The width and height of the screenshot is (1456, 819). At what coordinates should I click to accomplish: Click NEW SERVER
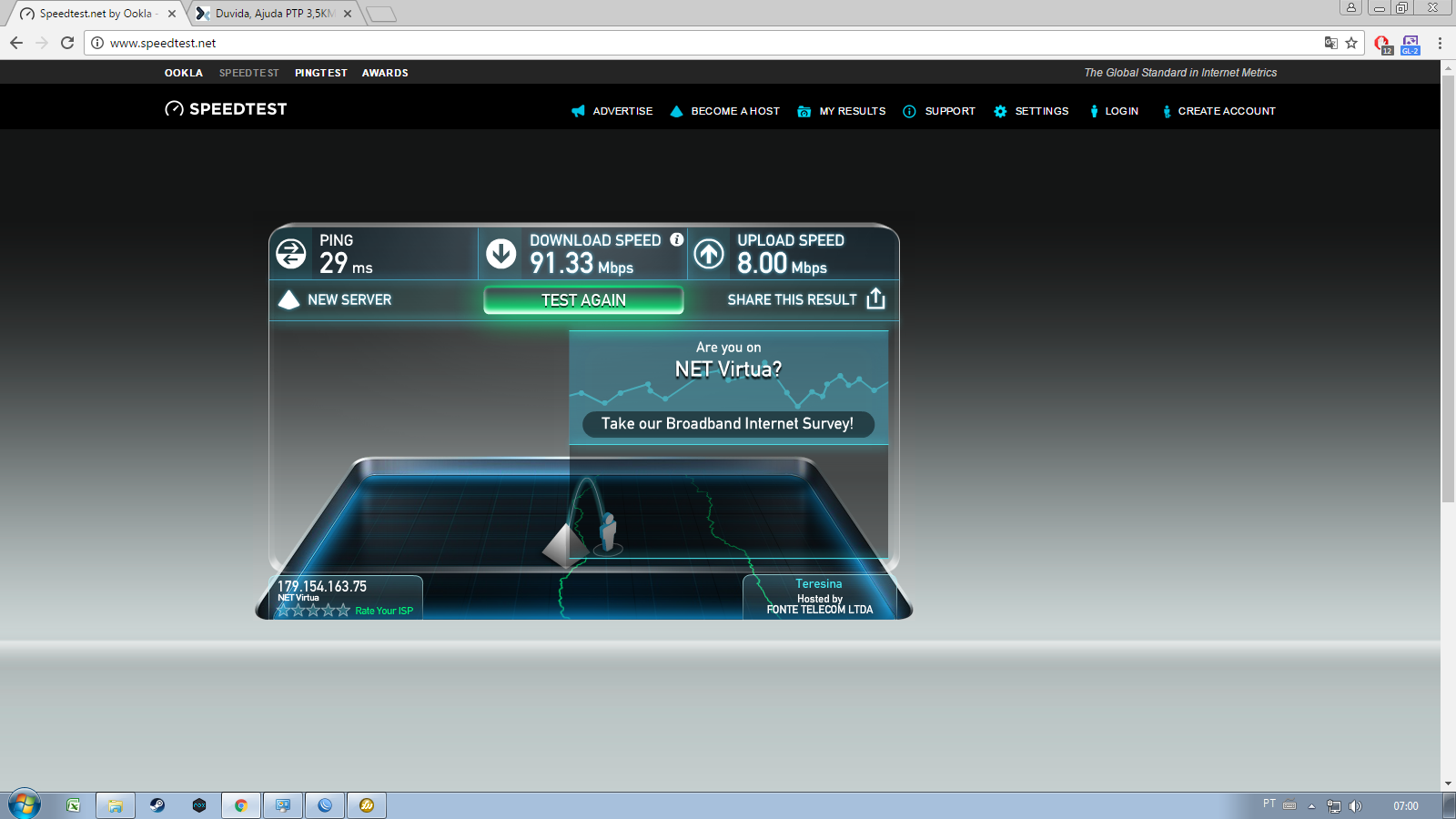(x=349, y=299)
